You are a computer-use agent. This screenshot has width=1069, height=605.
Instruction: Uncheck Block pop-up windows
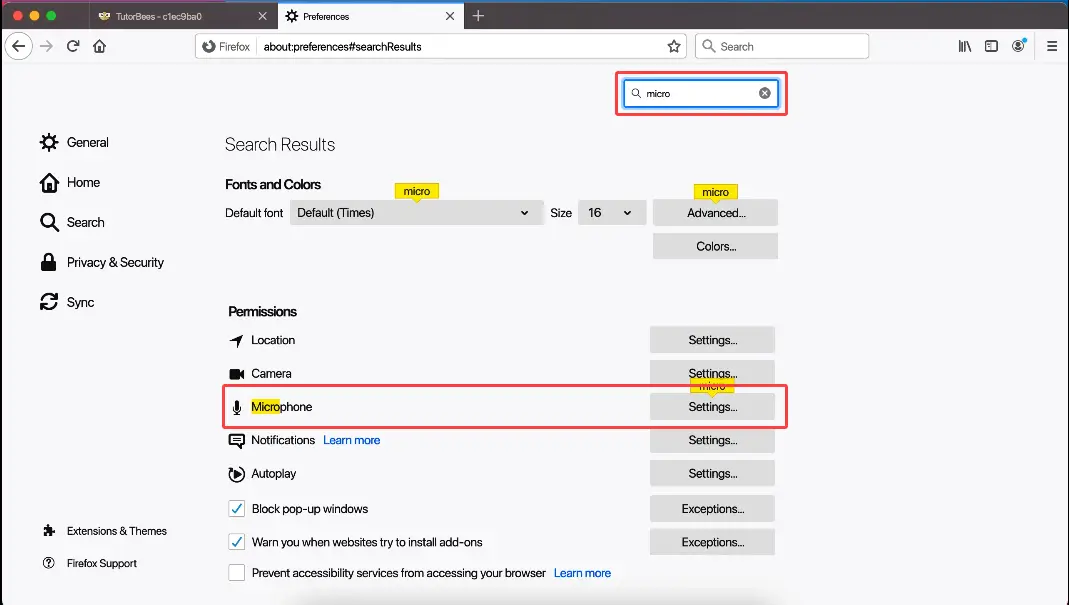(x=237, y=509)
